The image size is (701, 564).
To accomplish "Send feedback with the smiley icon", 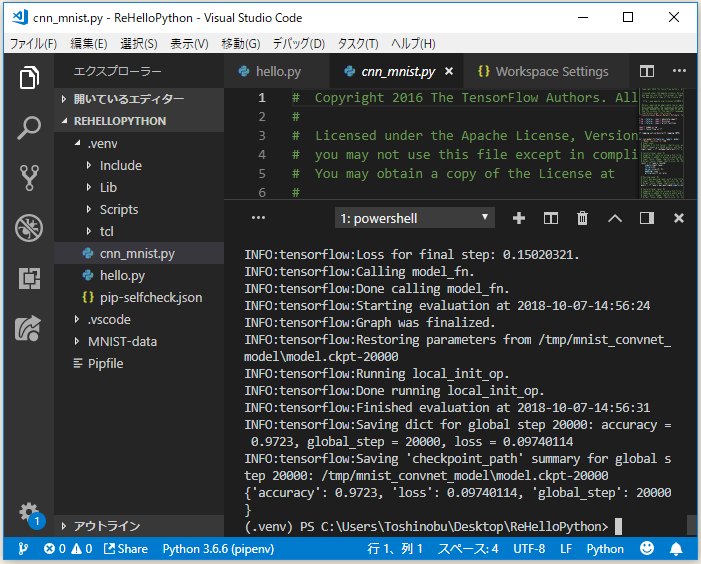I will click(646, 548).
